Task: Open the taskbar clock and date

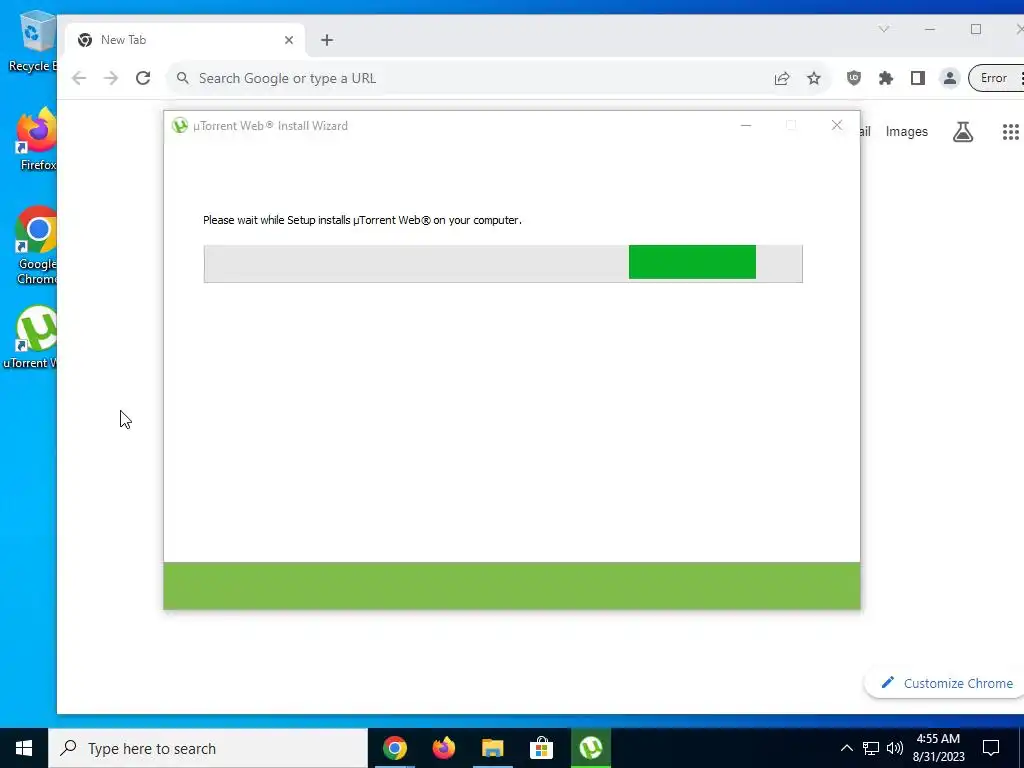Action: pyautogui.click(x=938, y=748)
